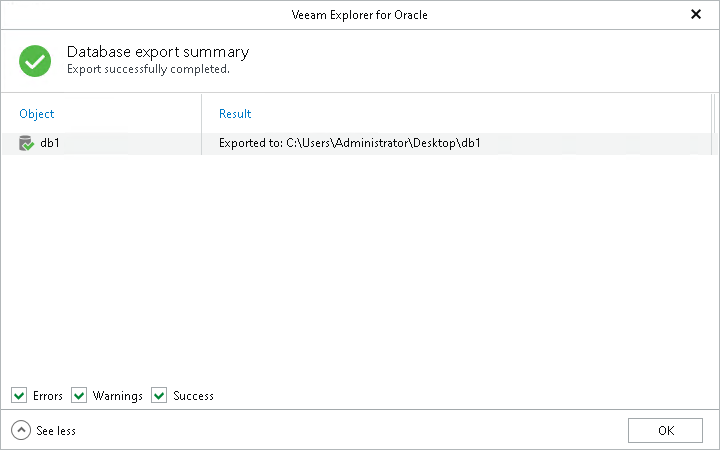Select the db1 row name
The height and width of the screenshot is (450, 720).
click(51, 144)
